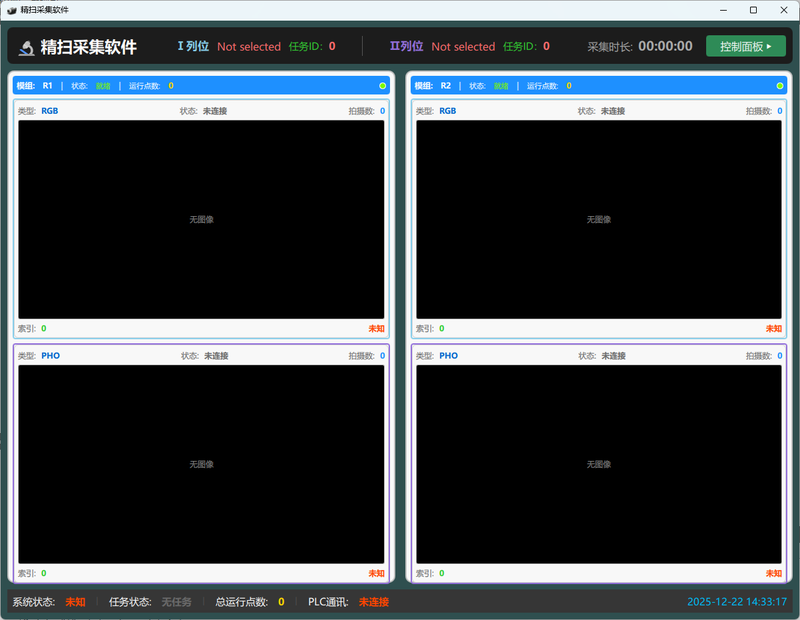Click the date-time display in status bar

point(737,602)
